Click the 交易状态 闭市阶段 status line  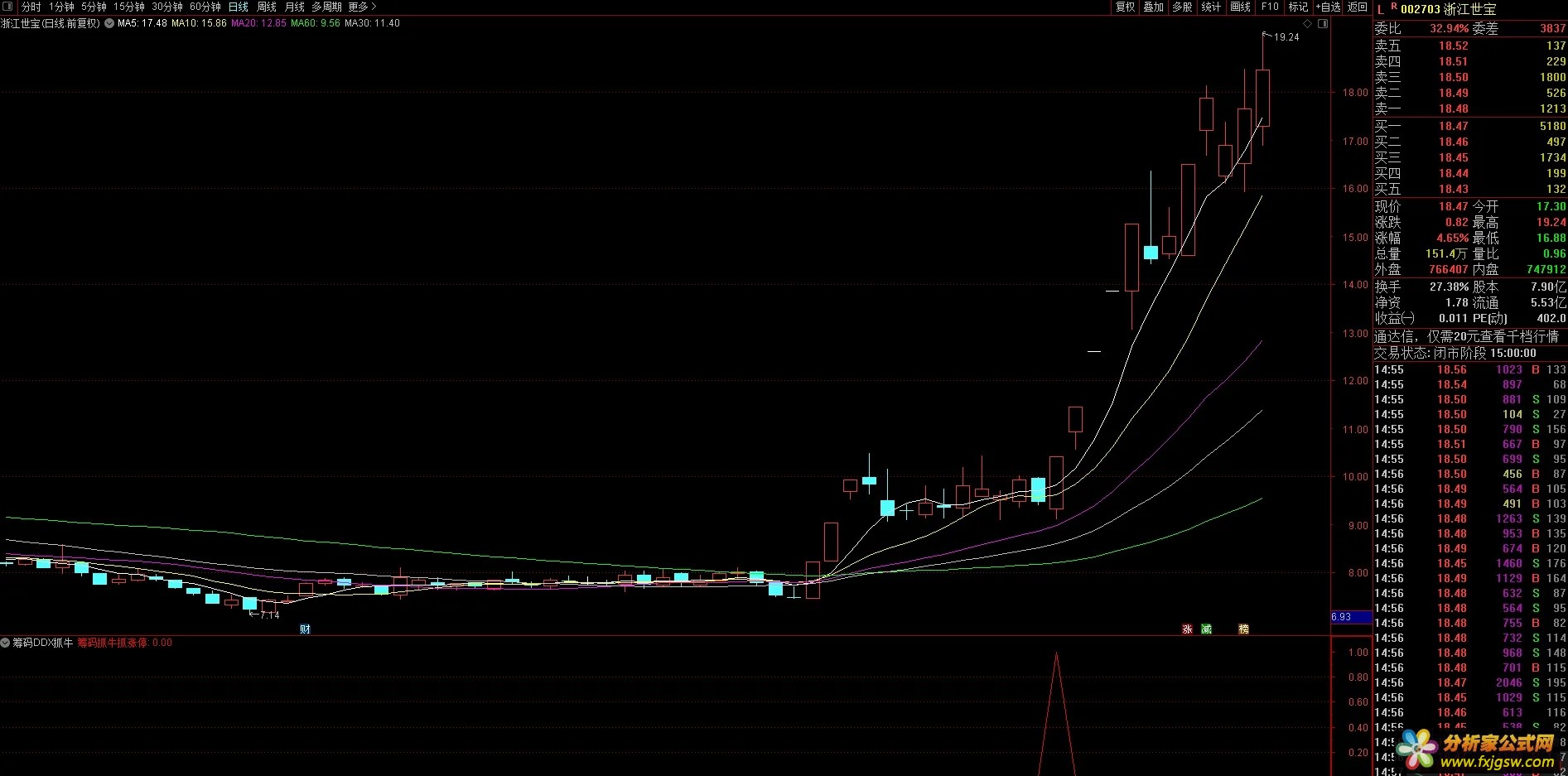coord(1455,354)
